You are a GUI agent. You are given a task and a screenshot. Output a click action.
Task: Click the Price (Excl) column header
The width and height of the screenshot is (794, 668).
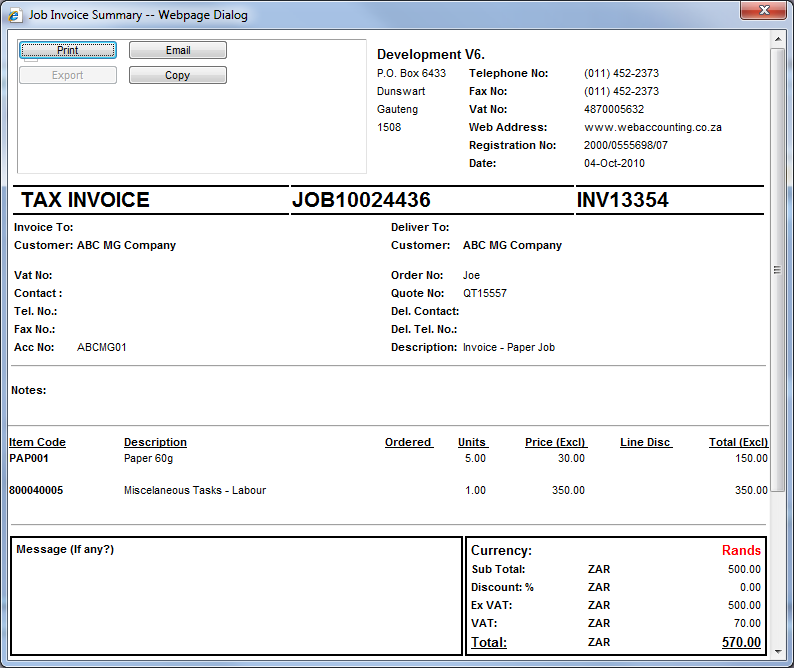tap(555, 442)
